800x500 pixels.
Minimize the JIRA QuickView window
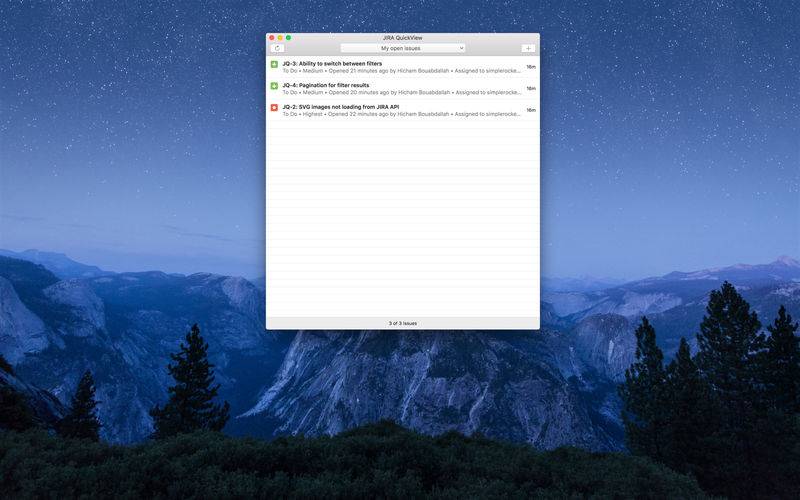click(280, 38)
